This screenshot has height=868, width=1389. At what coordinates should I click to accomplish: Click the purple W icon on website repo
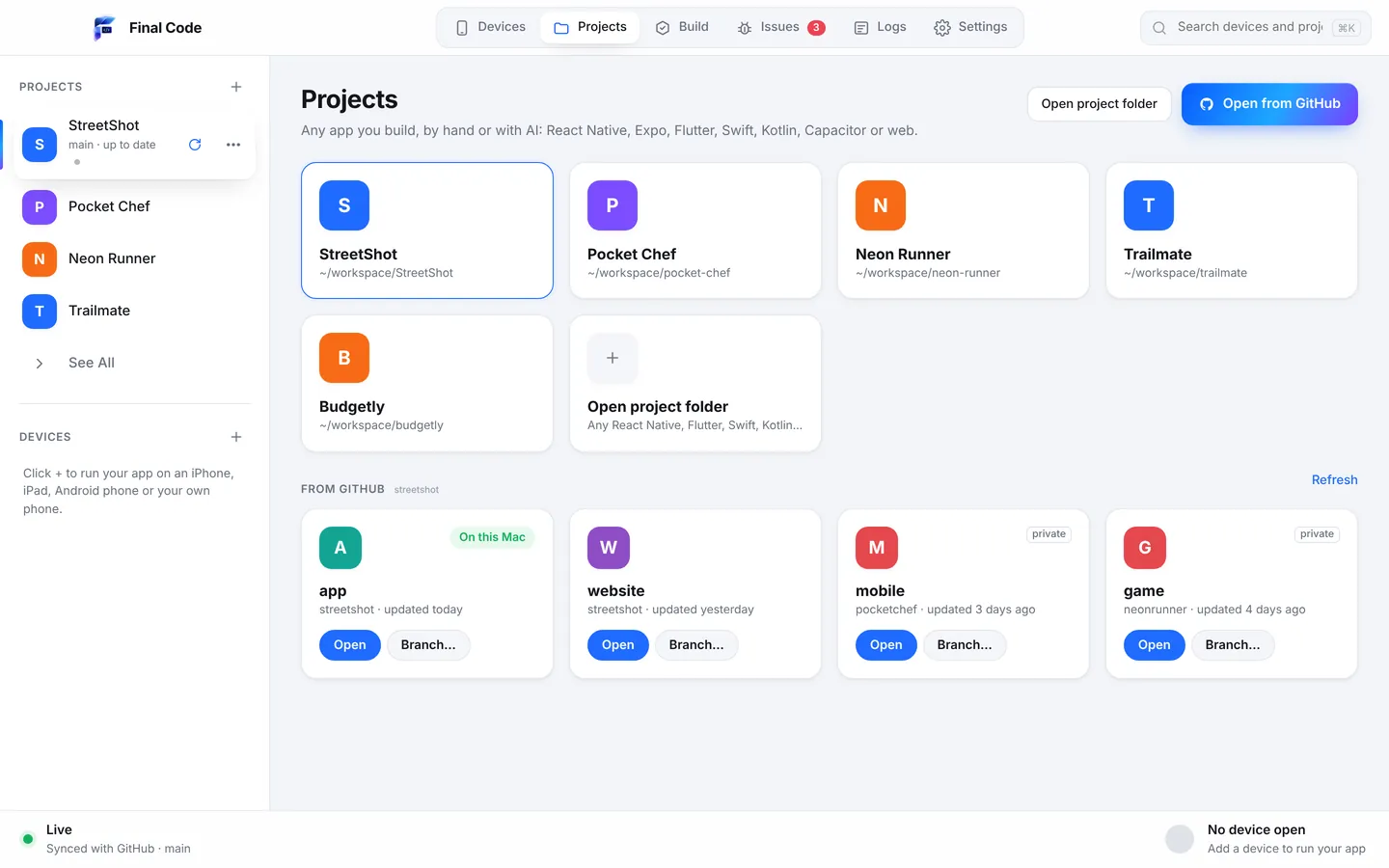pyautogui.click(x=609, y=548)
